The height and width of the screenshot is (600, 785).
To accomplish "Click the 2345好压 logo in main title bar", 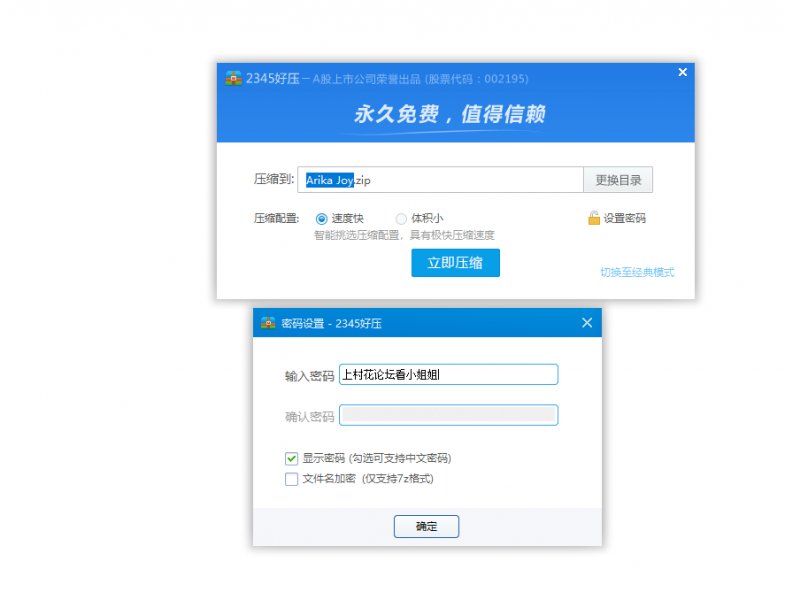I will (x=233, y=78).
